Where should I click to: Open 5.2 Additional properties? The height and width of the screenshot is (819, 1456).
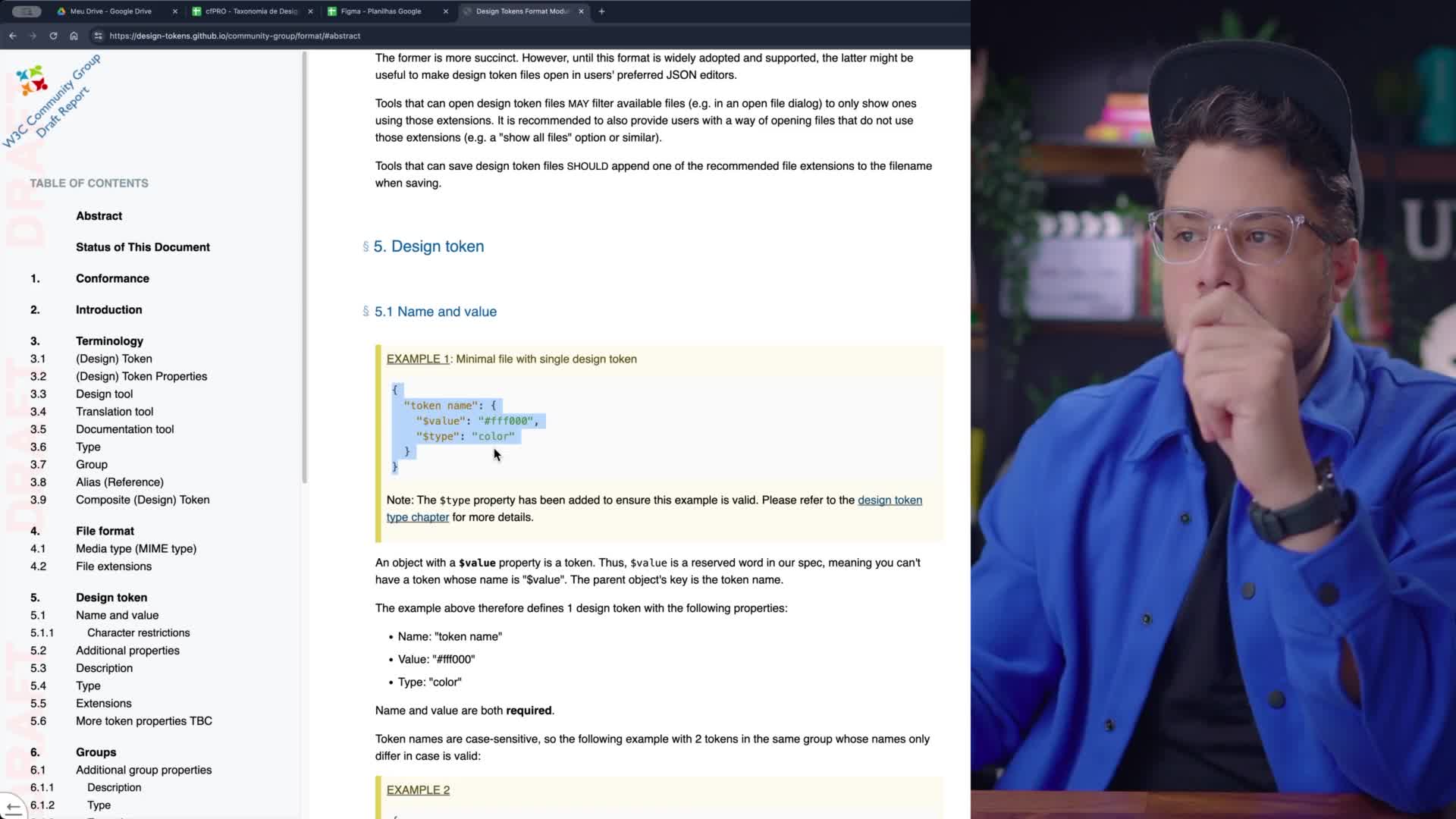tap(127, 651)
